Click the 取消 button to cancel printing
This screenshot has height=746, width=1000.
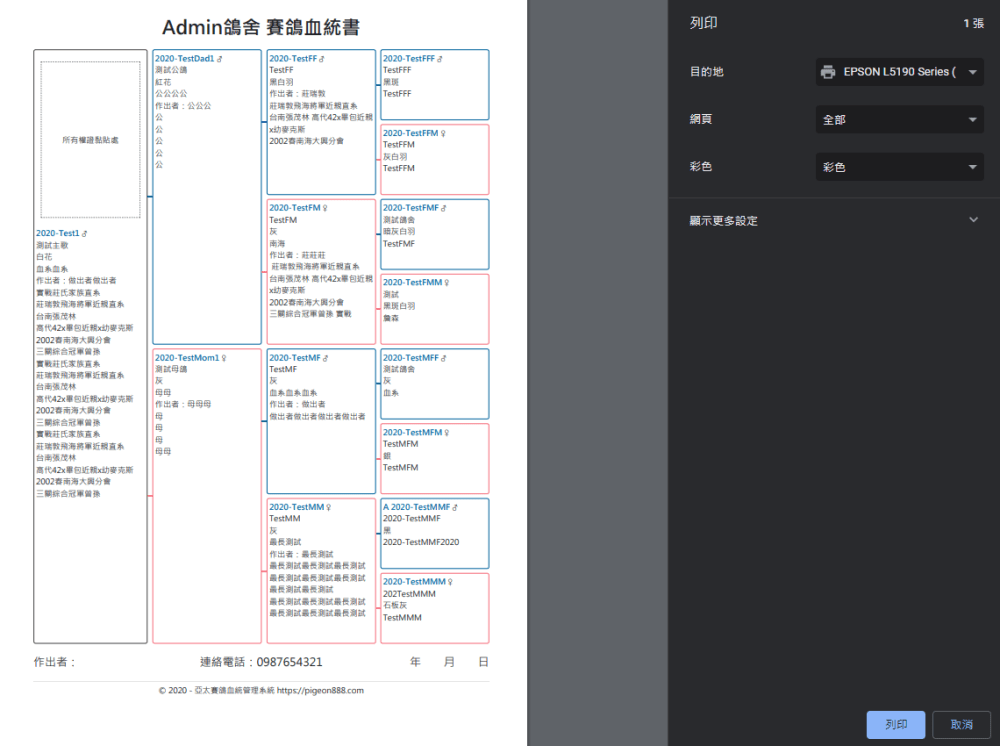[x=960, y=724]
